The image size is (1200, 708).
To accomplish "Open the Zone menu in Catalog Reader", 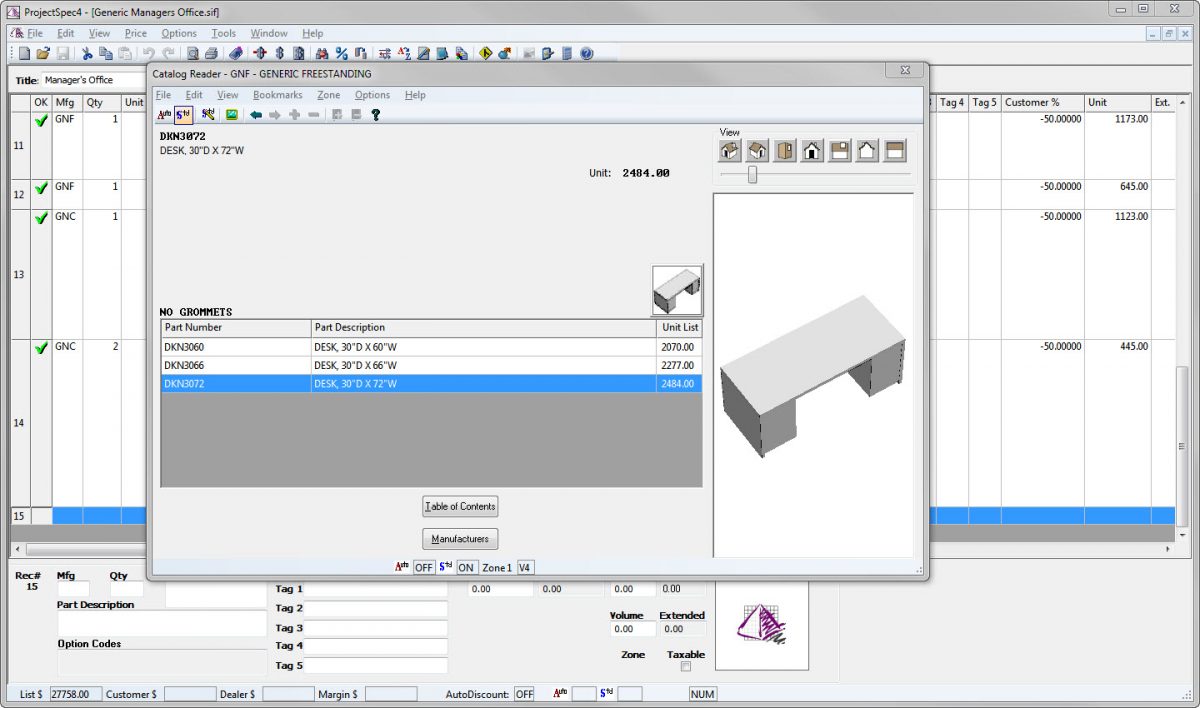I will point(328,95).
